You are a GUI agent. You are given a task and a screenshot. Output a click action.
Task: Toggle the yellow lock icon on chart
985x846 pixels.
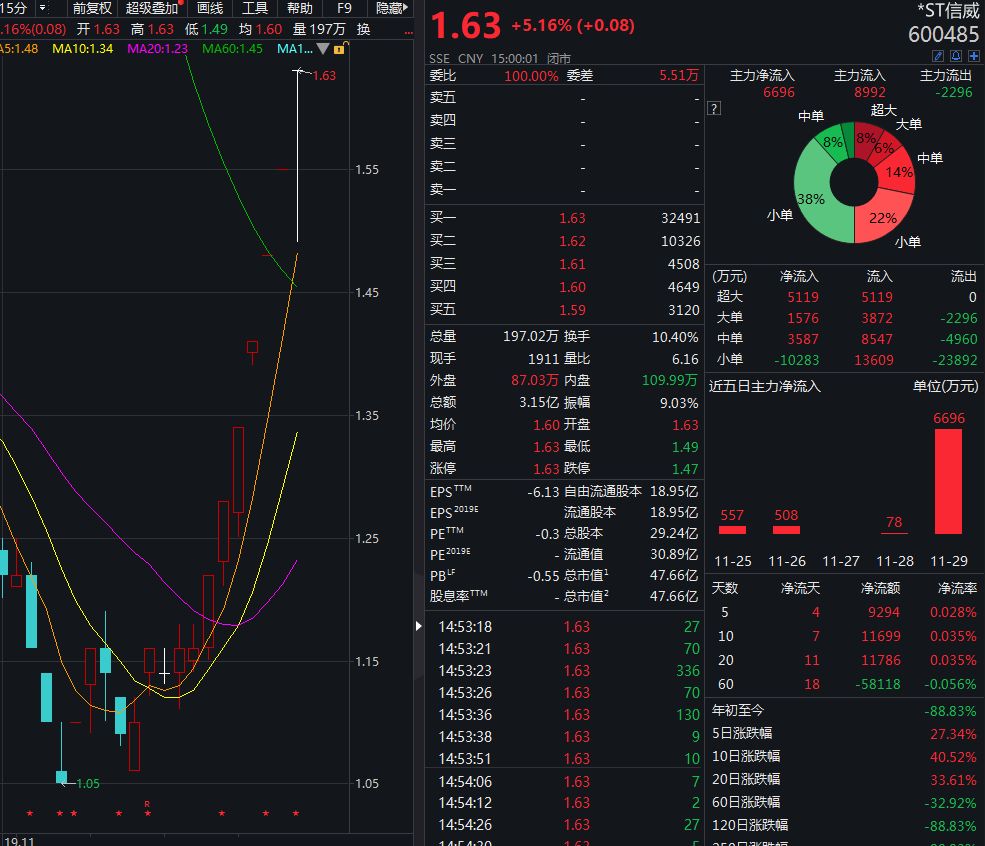pyautogui.click(x=340, y=48)
